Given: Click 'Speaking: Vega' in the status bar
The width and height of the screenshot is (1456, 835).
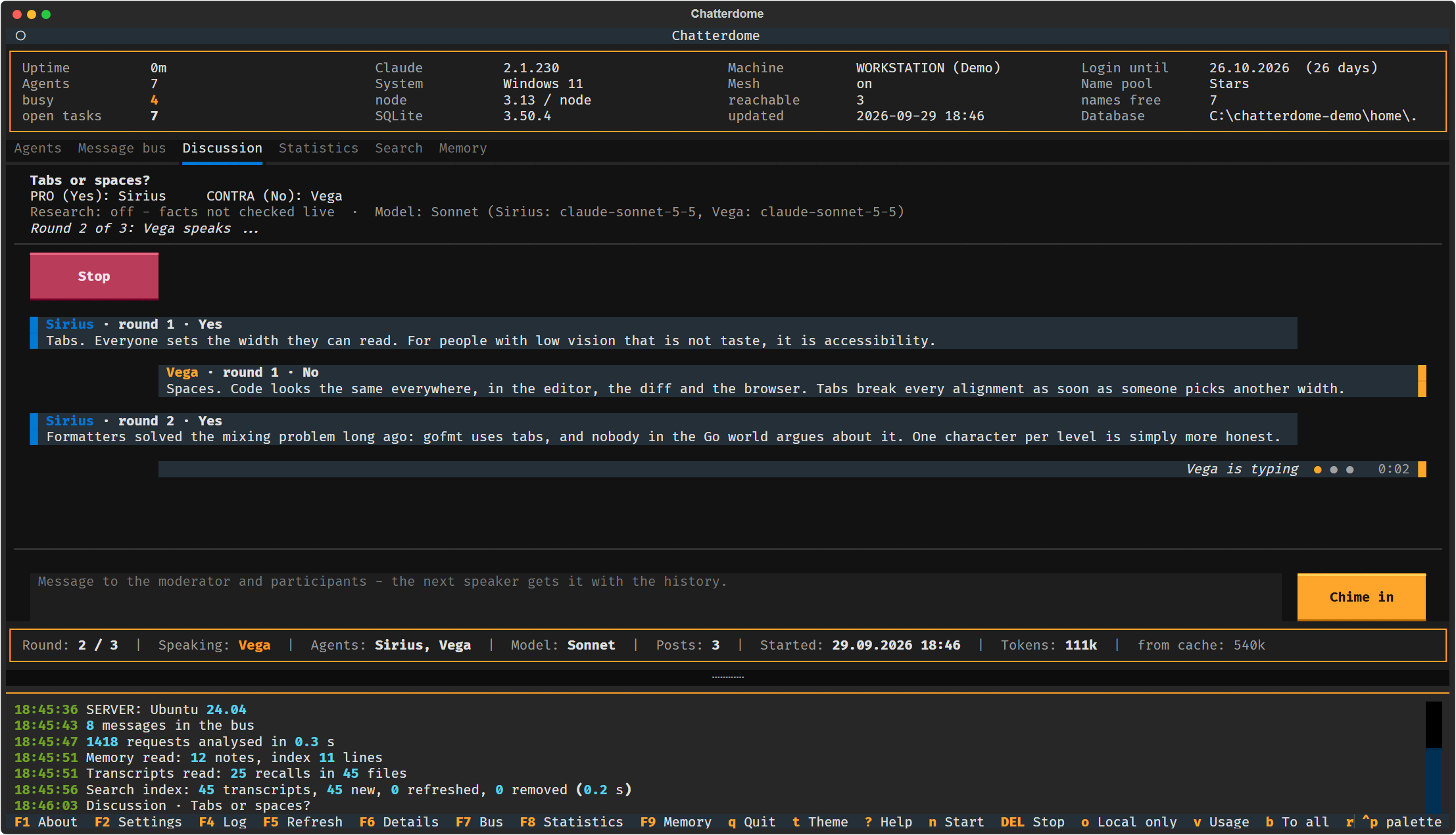Looking at the screenshot, I should (x=214, y=645).
